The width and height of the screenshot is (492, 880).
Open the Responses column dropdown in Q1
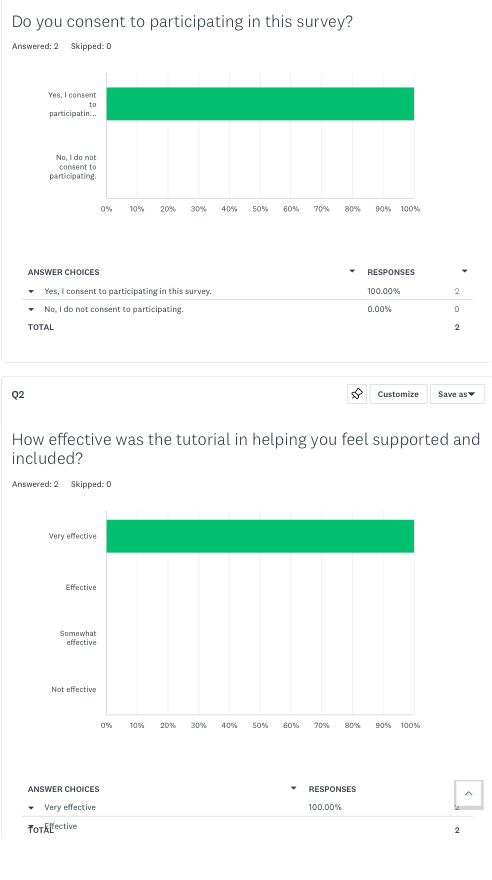click(464, 271)
